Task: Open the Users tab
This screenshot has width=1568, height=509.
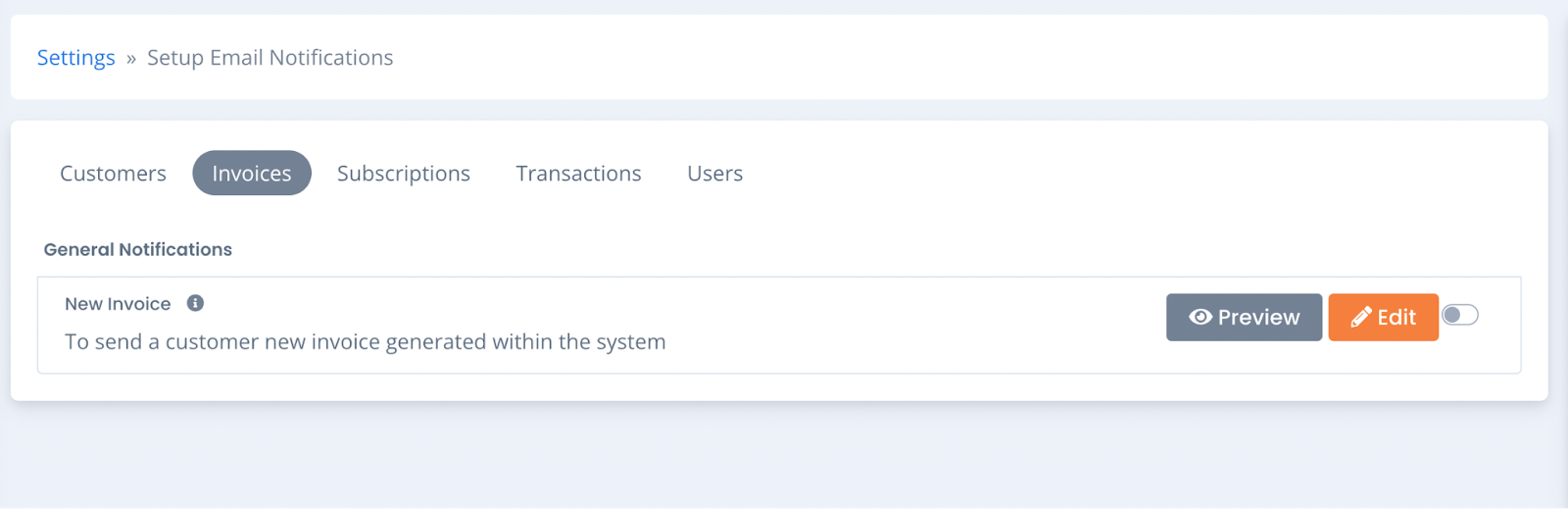Action: pos(714,173)
